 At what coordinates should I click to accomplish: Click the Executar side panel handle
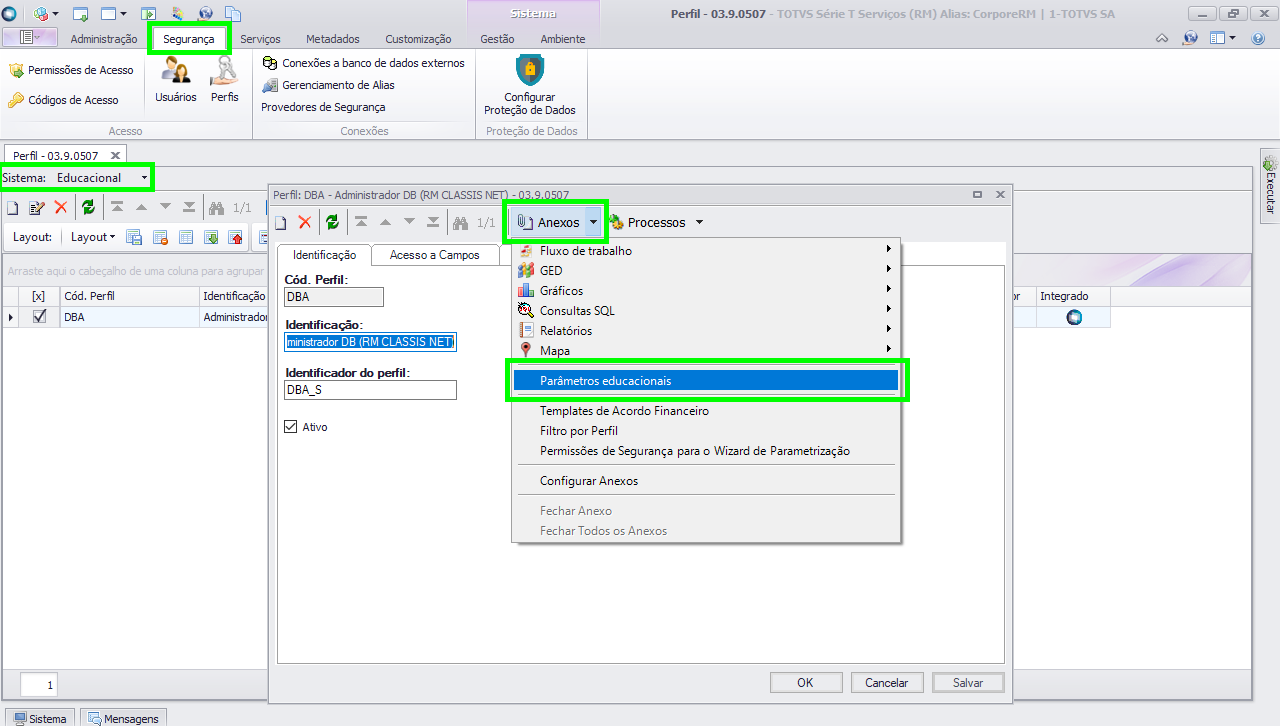tap(1270, 186)
